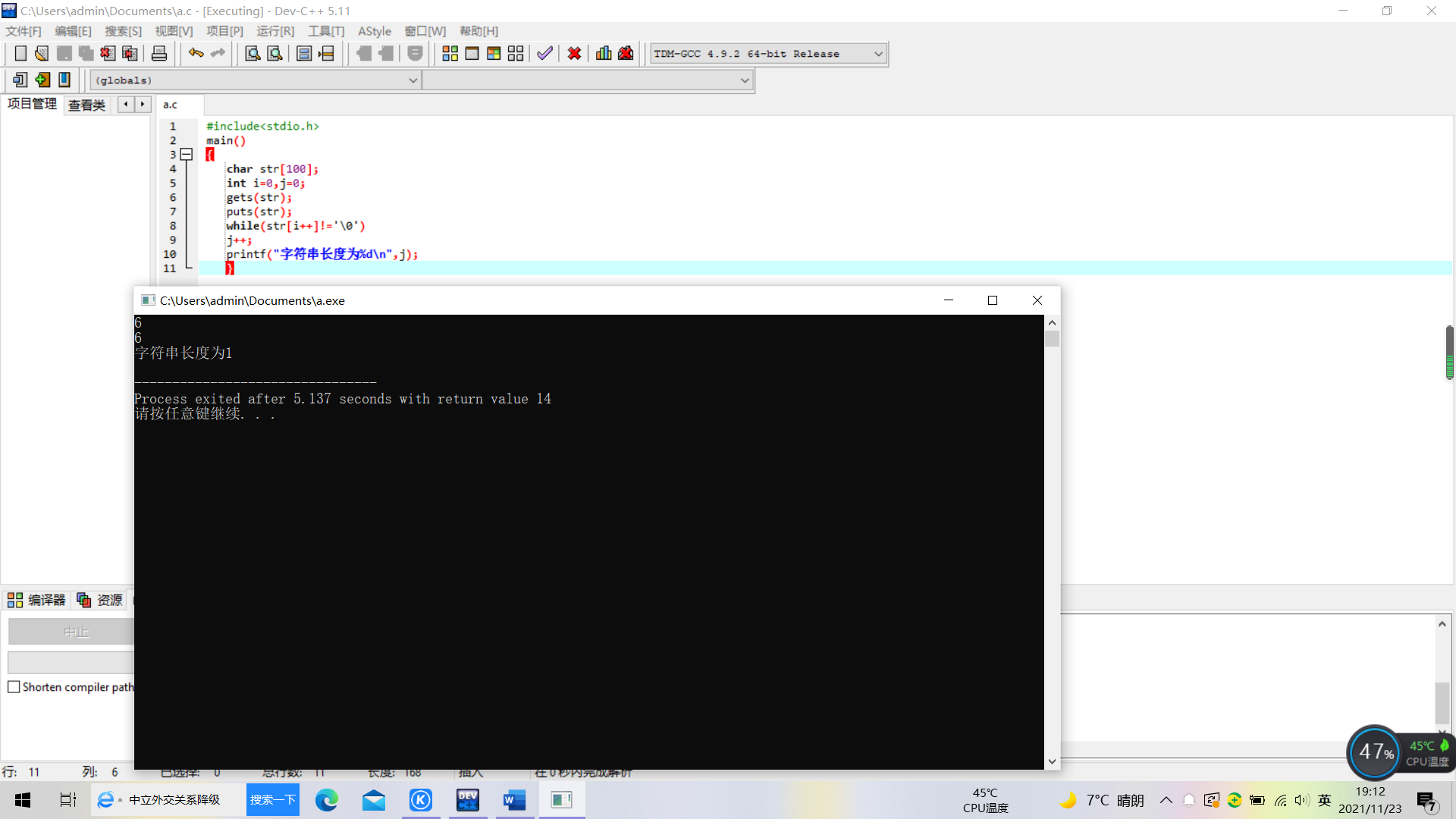1456x819 pixels.
Task: Click the red X stop execution icon
Action: 574,54
